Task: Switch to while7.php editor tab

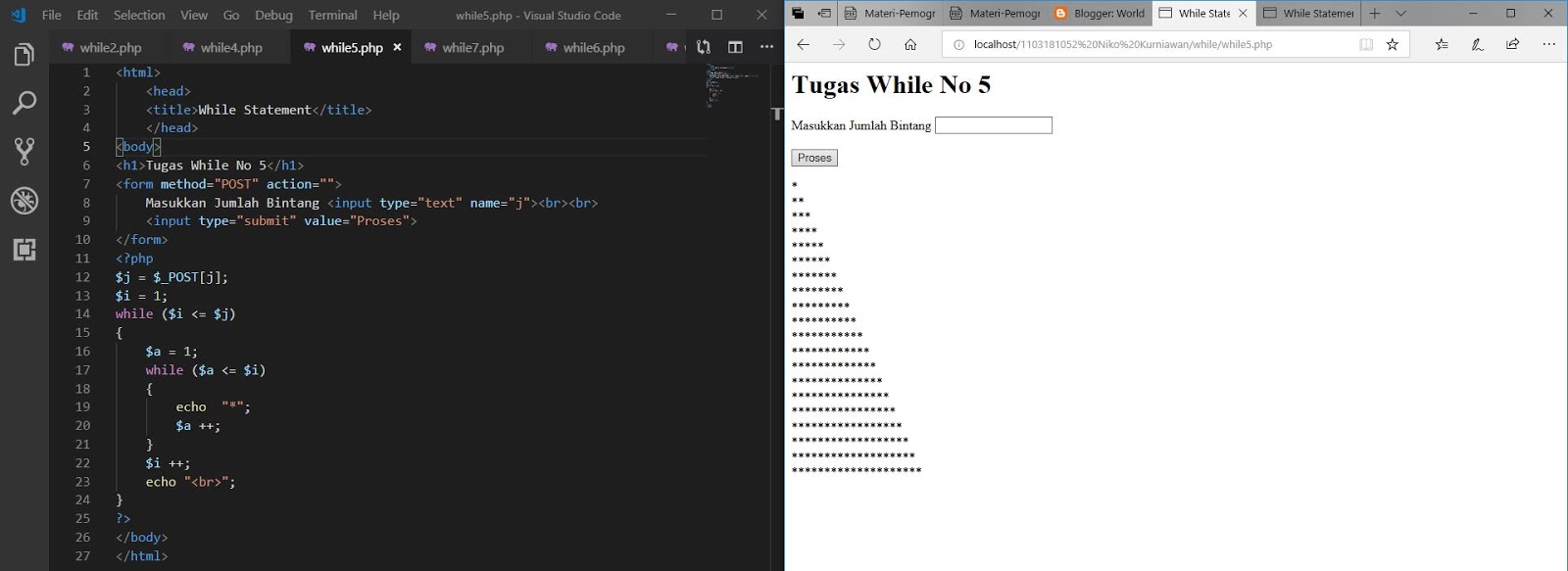Action: [x=473, y=47]
